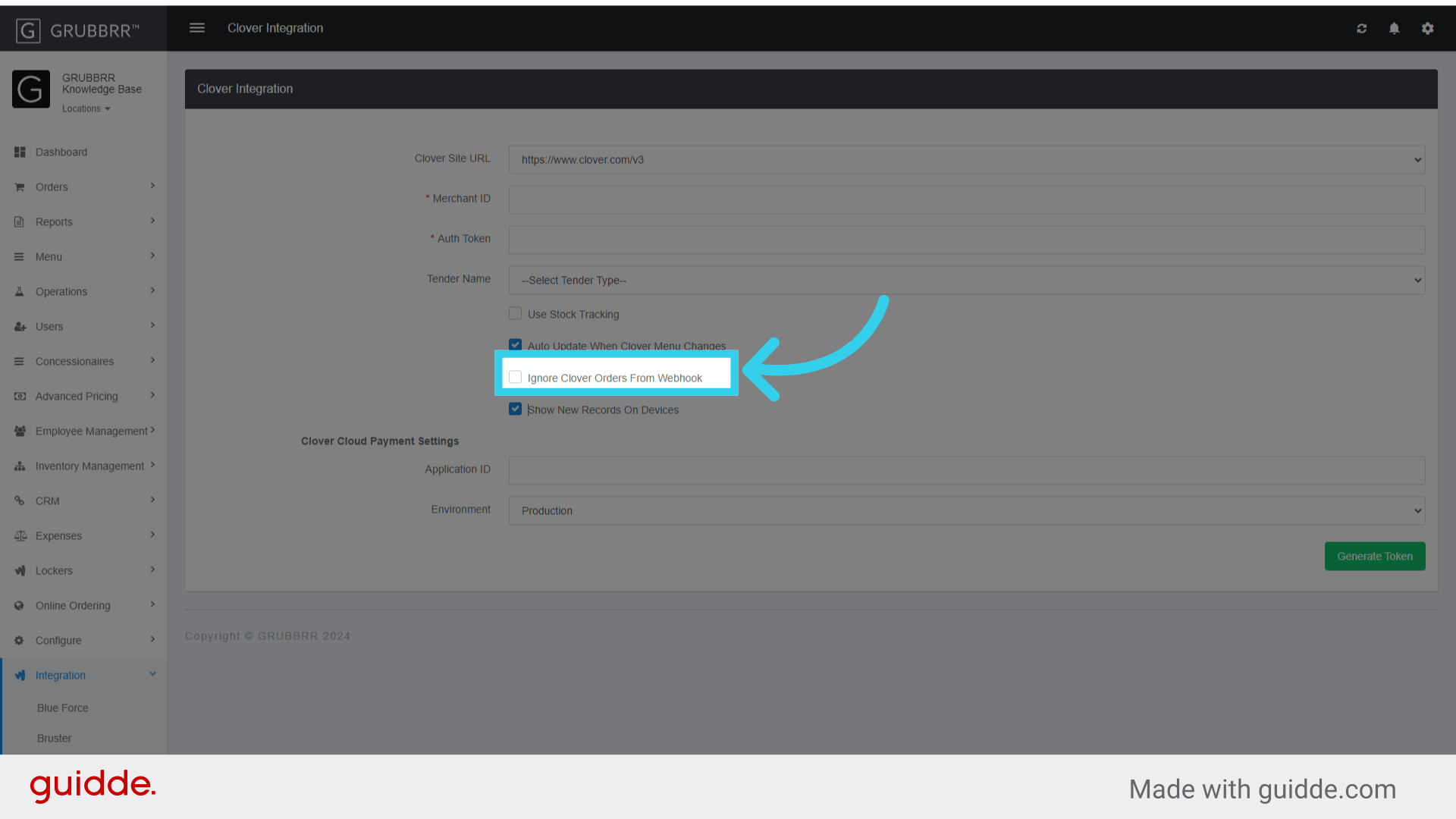Click the Menu list icon in sidebar

click(20, 257)
